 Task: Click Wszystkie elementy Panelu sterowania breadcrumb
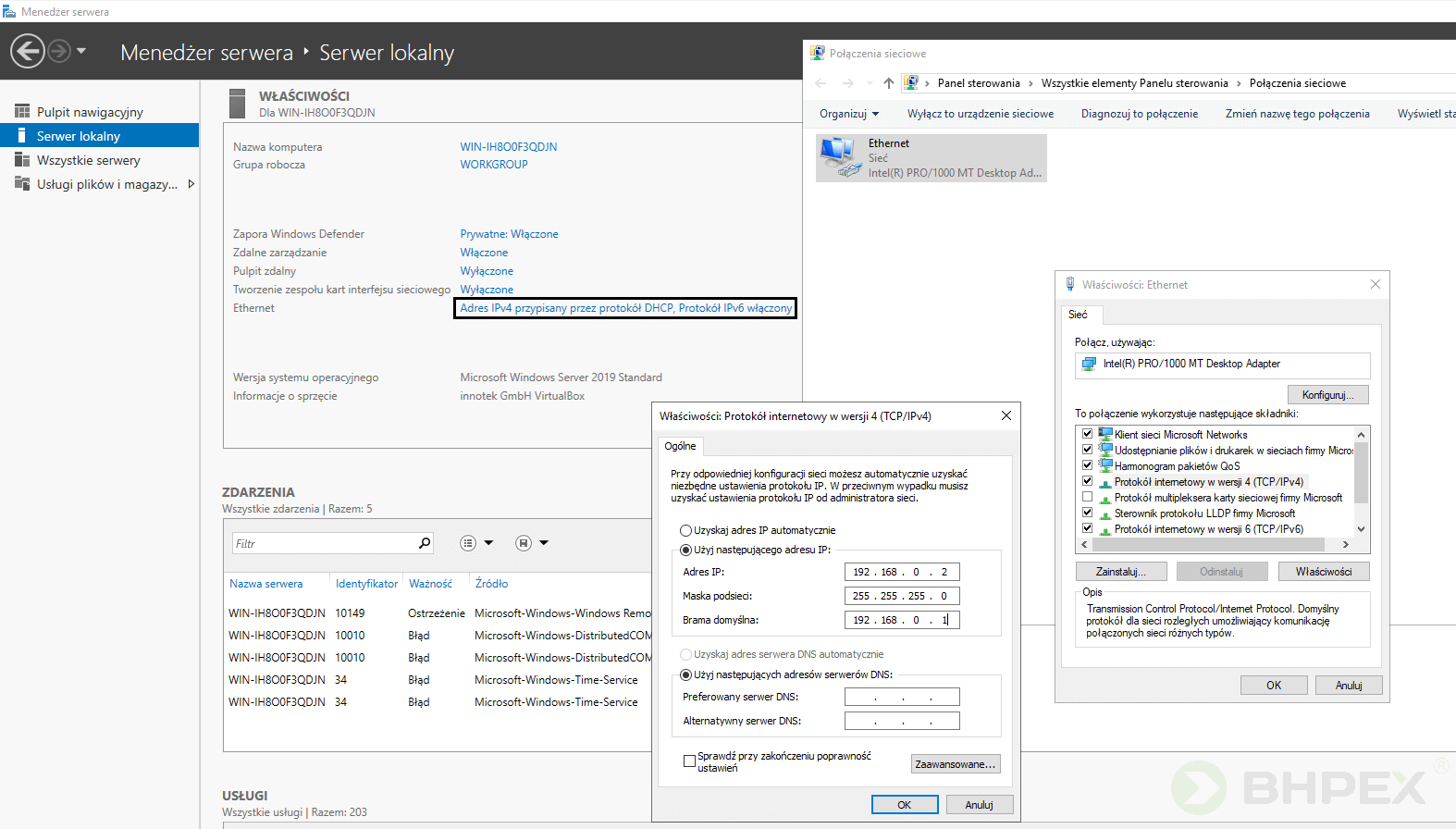1135,83
